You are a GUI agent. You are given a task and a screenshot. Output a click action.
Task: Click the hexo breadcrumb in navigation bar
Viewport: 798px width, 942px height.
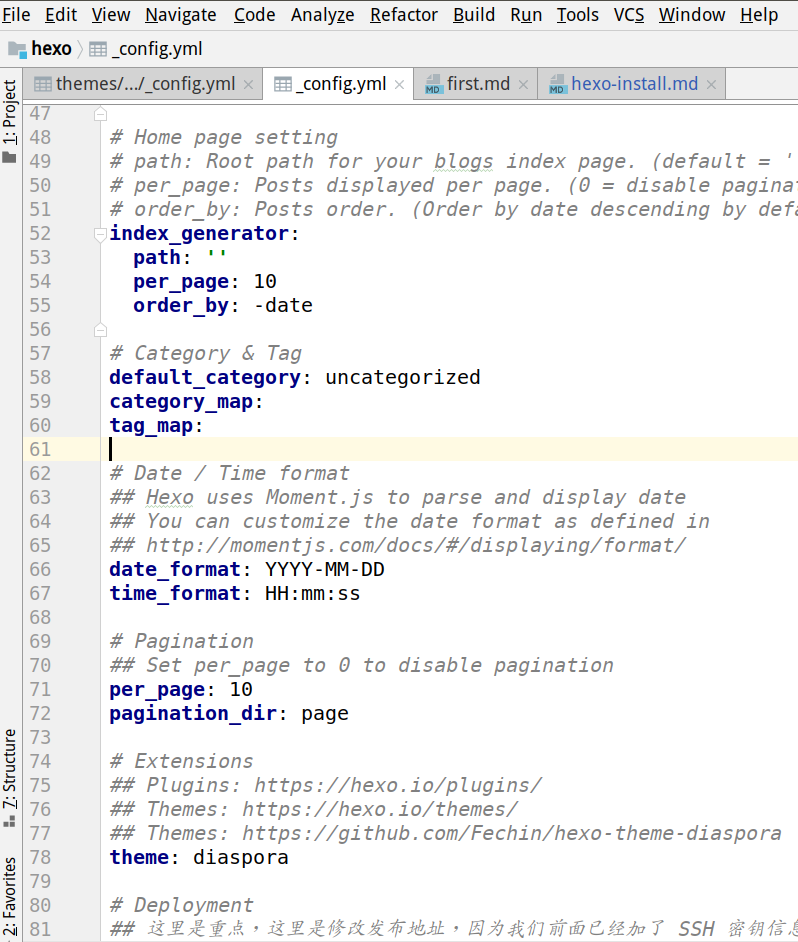(51, 49)
